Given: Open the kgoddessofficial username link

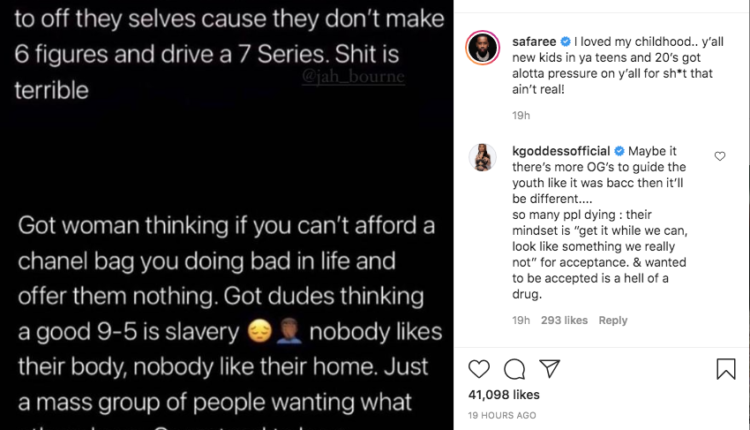Looking at the screenshot, I should click(x=561, y=151).
